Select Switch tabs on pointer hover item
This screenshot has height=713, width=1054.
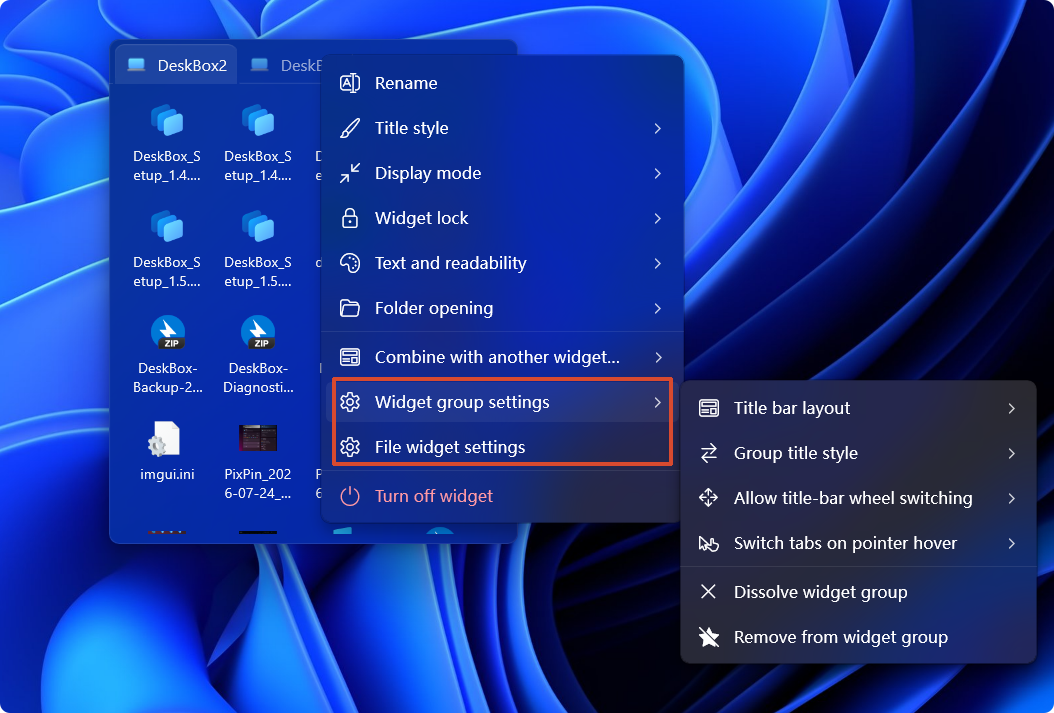coord(858,543)
